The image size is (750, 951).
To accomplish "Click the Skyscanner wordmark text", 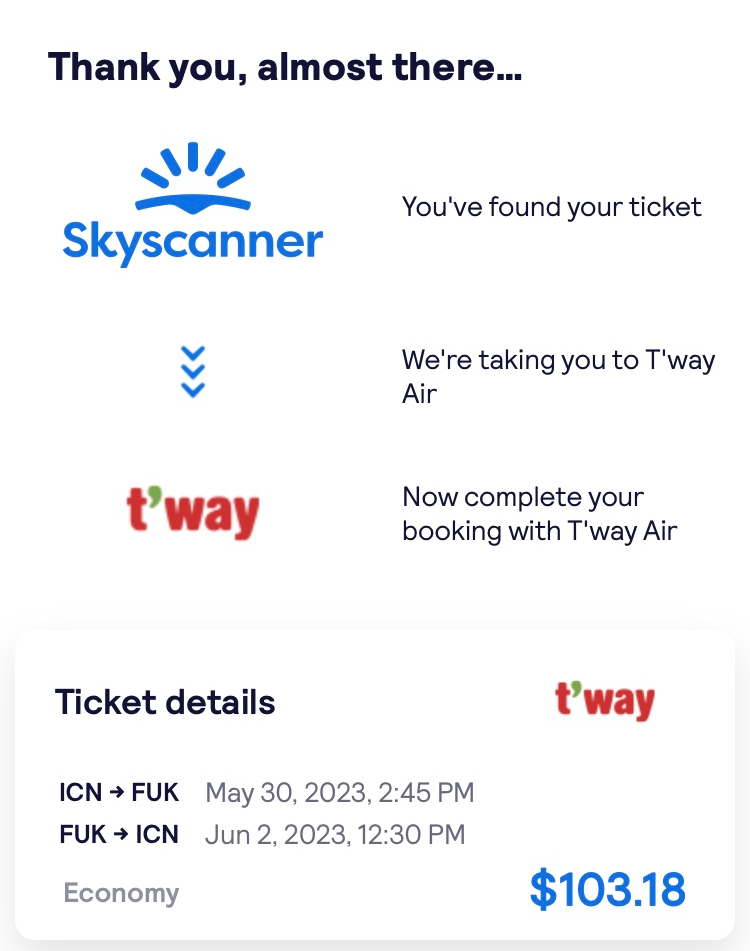I will pos(193,243).
